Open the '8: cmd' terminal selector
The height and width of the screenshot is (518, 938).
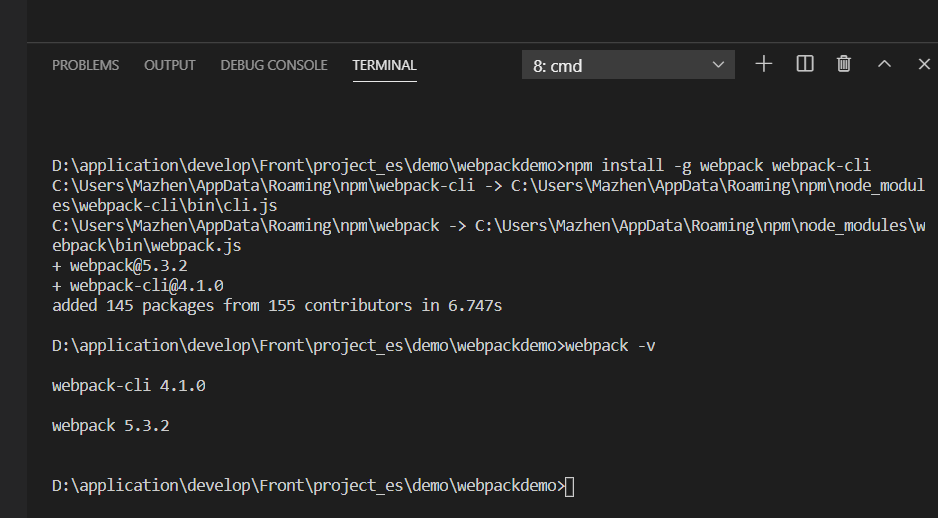pyautogui.click(x=628, y=65)
